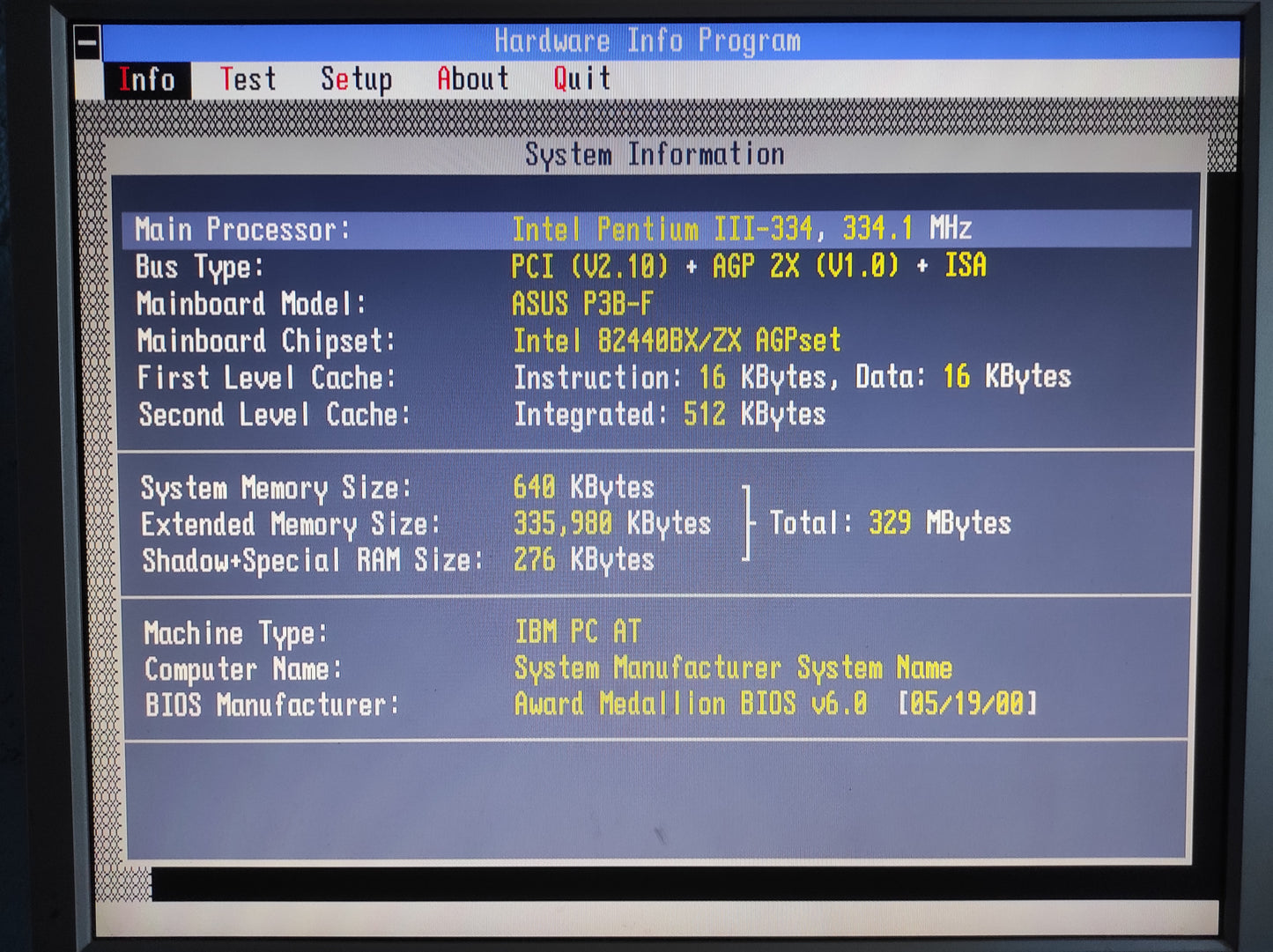Click the Extended Memory Size value
1273x952 pixels.
613,523
